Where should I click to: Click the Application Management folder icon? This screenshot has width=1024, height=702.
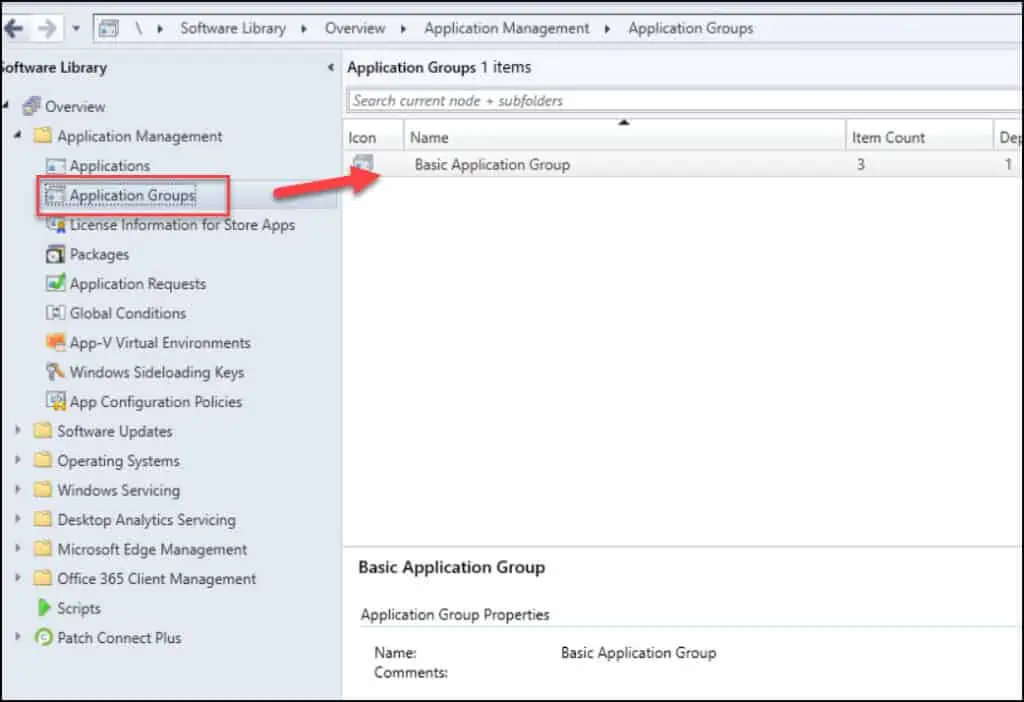pos(43,135)
